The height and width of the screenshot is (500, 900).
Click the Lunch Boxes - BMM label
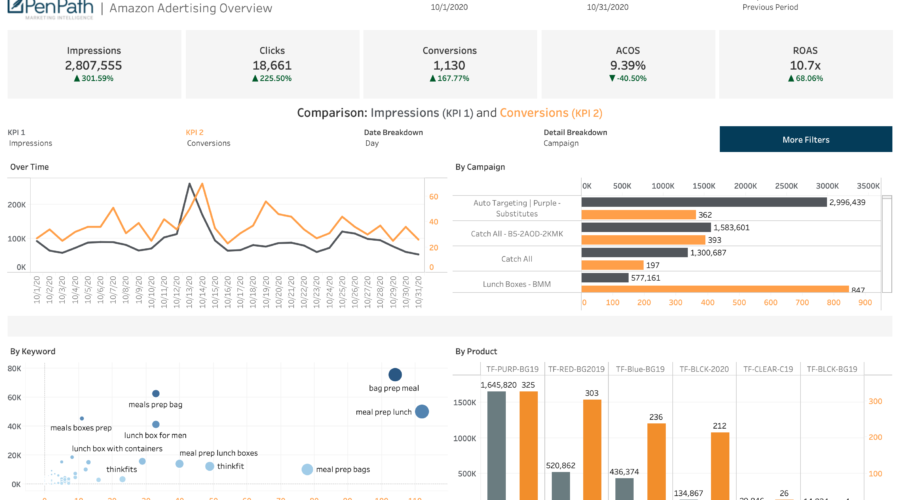point(517,284)
